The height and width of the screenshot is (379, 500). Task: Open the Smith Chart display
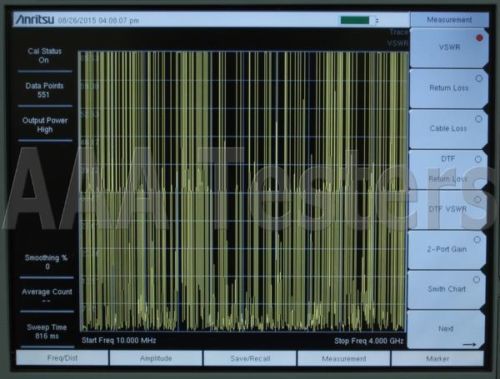pos(446,289)
